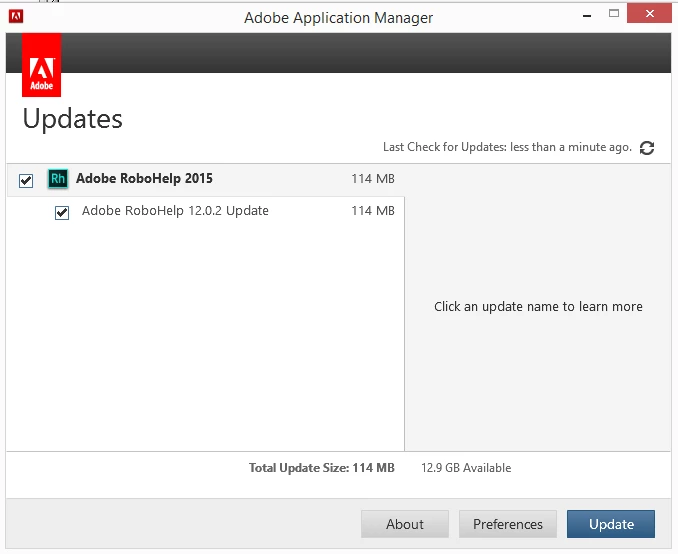678x554 pixels.
Task: Click the 114 MB size beside RoboHelp 2015
Action: click(x=373, y=179)
